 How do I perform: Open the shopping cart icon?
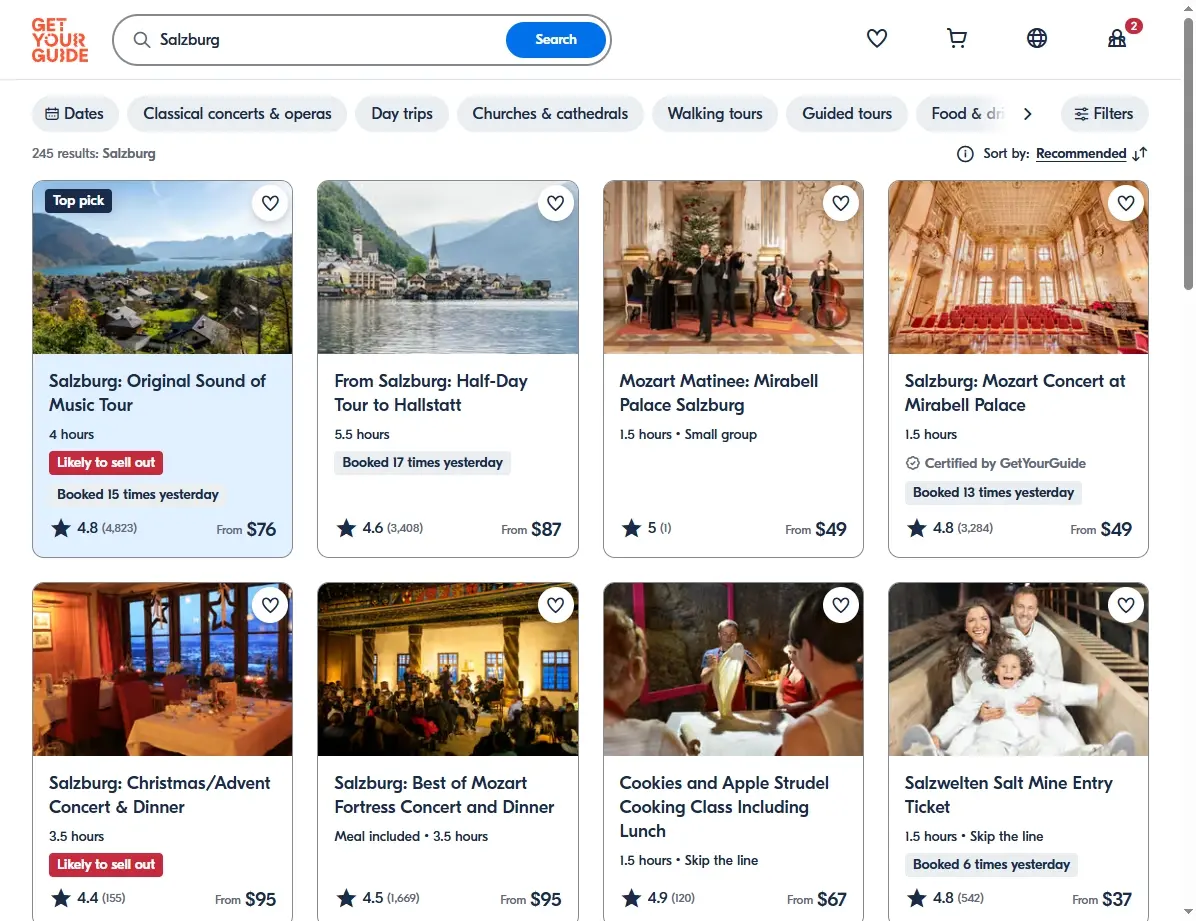point(956,38)
